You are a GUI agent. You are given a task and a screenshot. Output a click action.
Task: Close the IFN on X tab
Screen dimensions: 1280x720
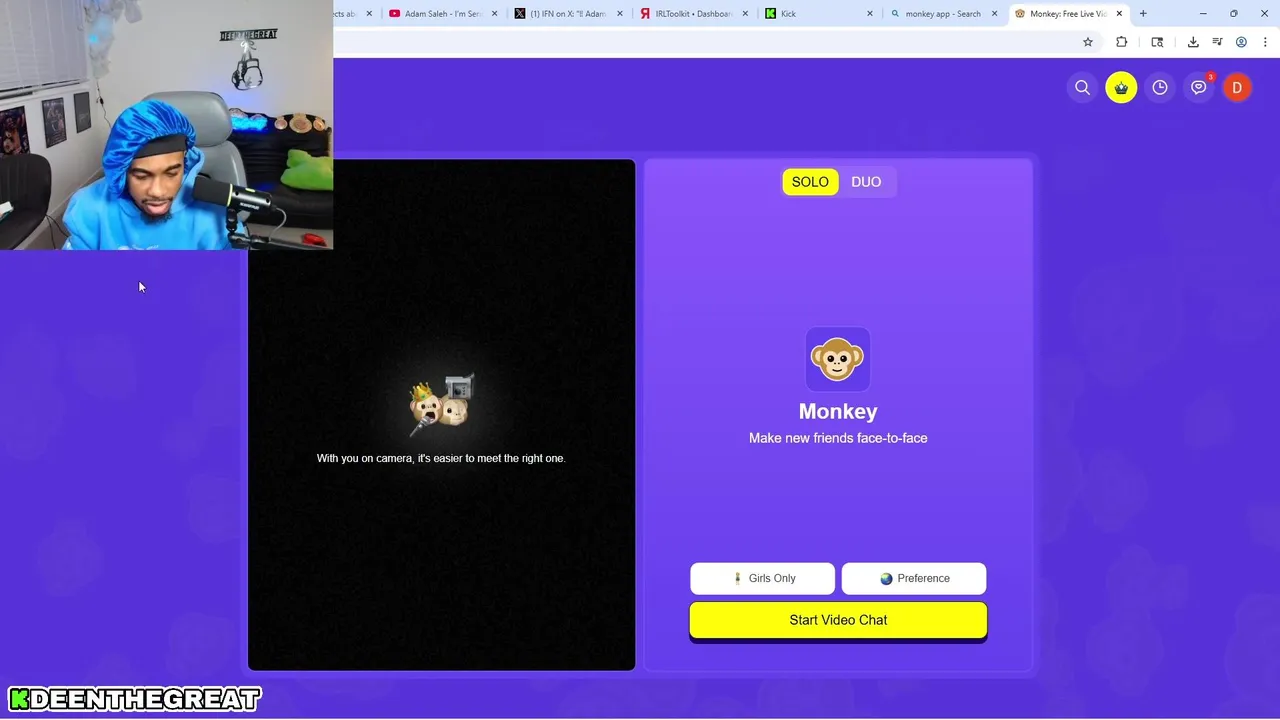point(620,14)
